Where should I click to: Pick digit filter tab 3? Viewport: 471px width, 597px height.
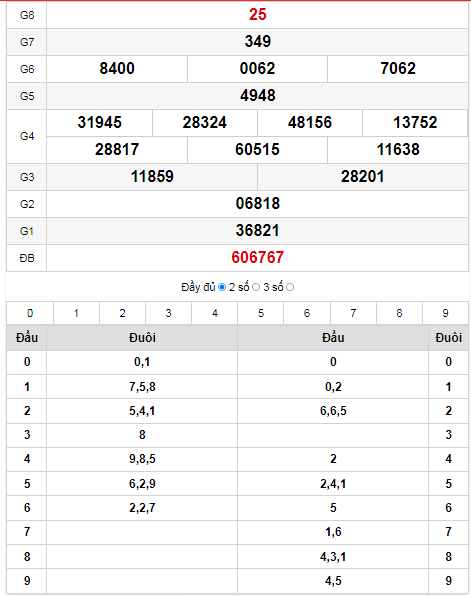[x=168, y=313]
